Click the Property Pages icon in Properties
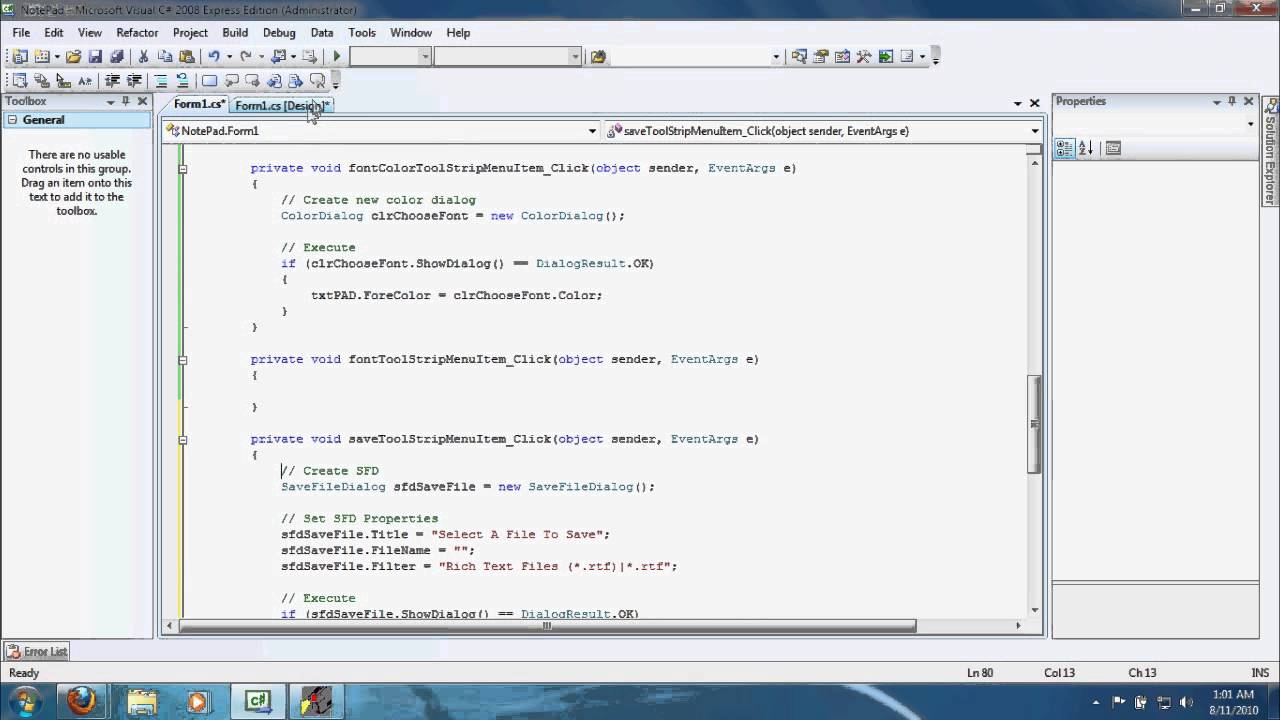The image size is (1280, 720). click(x=1113, y=148)
